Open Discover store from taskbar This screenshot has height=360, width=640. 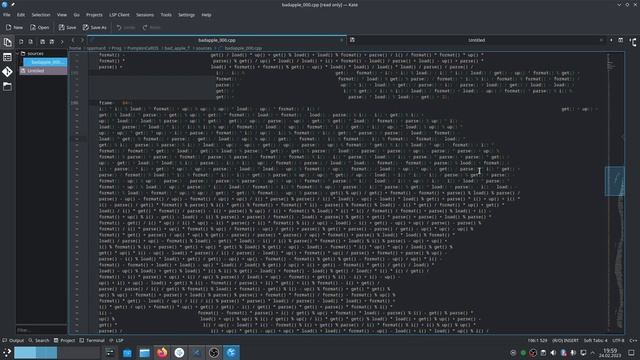[127, 353]
